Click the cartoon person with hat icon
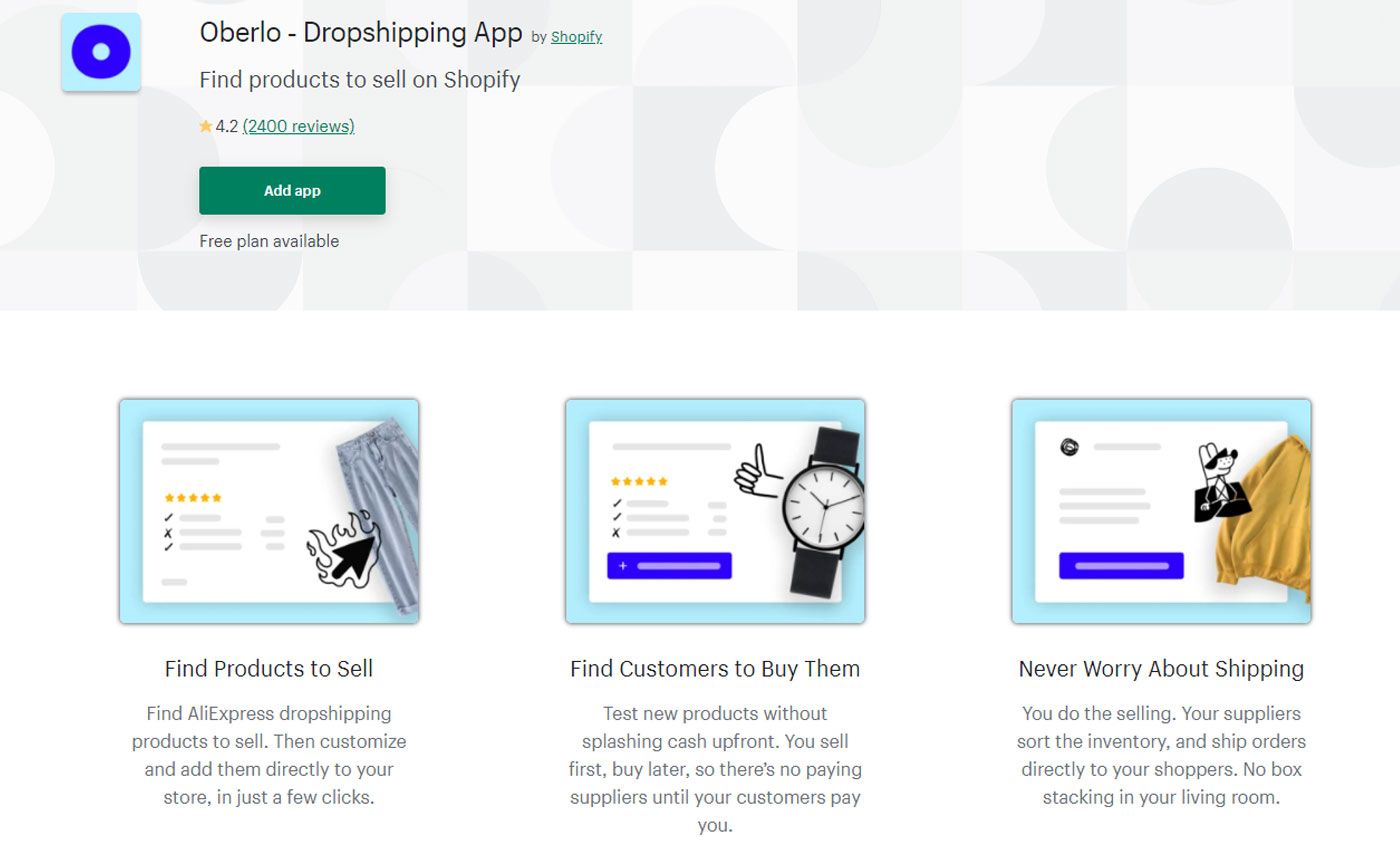Screen dimensions: 1400x847 click(1221, 482)
